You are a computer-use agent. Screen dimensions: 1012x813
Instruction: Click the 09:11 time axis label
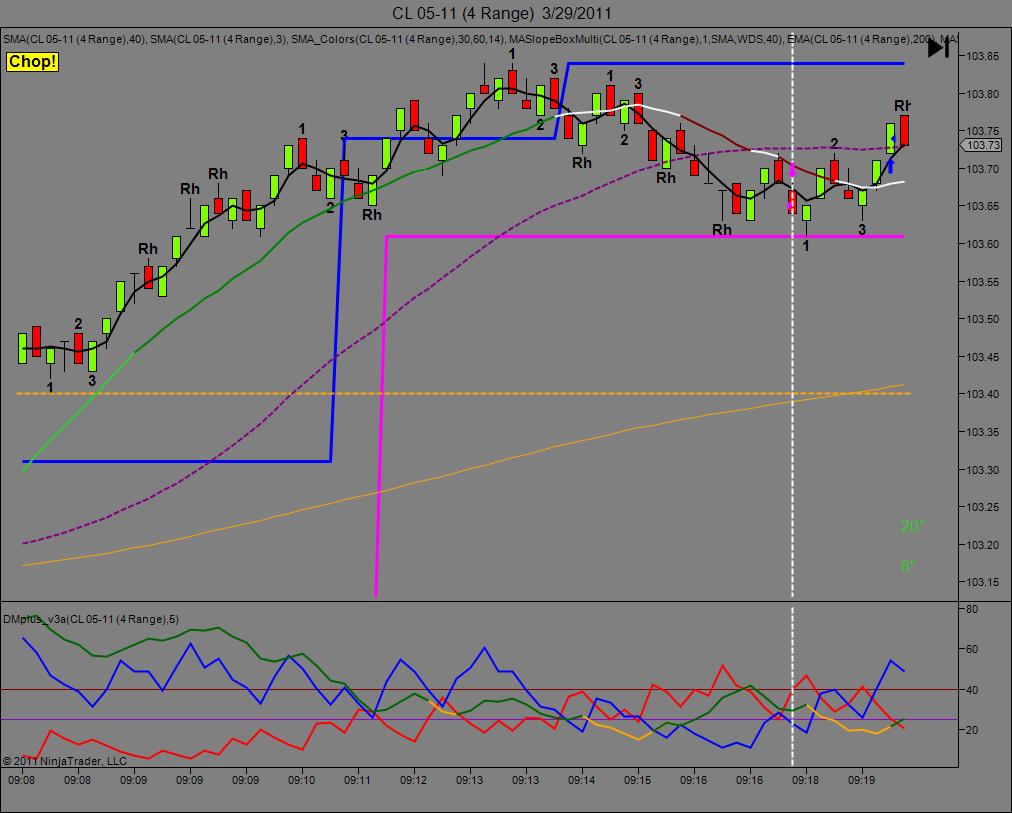pyautogui.click(x=358, y=780)
